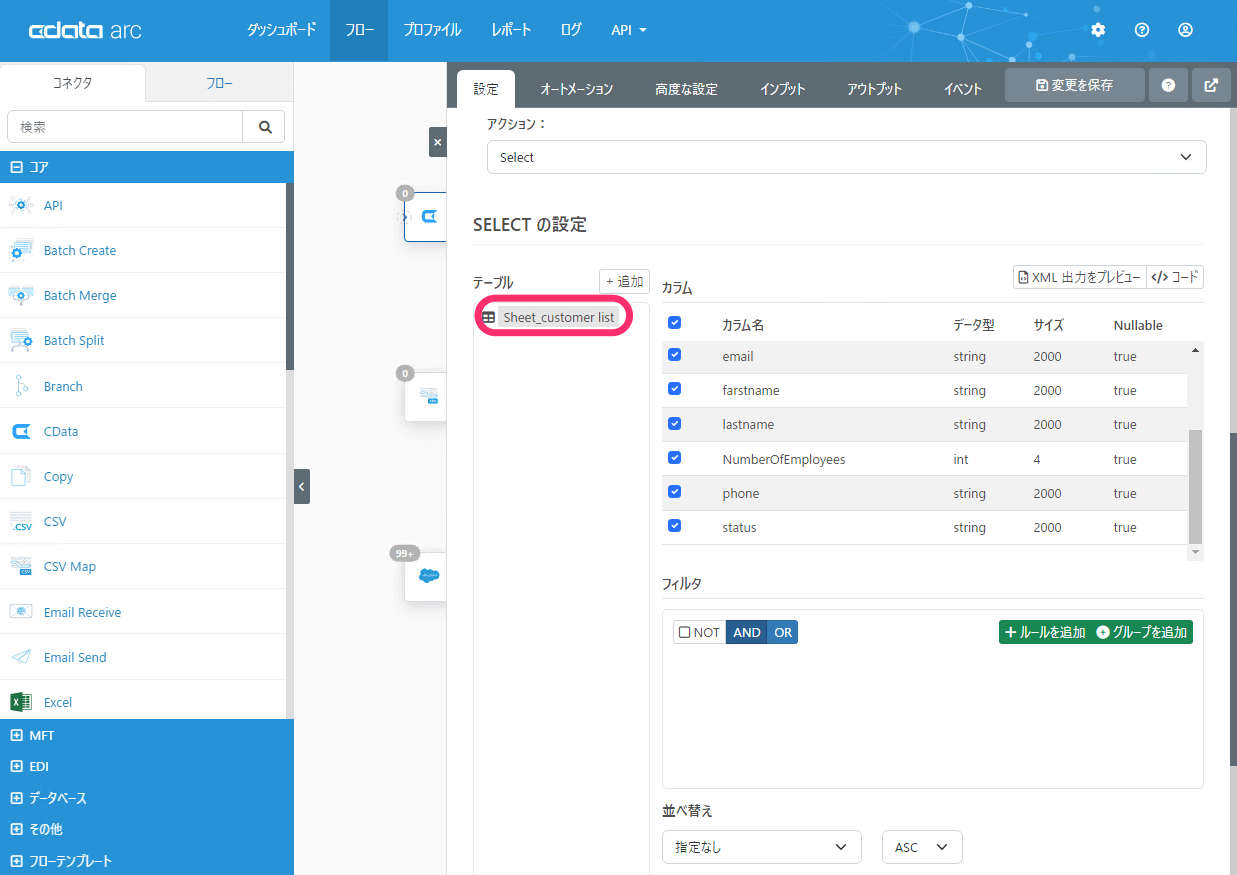This screenshot has width=1237, height=875.
Task: Close the settings panel with X
Action: tap(437, 142)
